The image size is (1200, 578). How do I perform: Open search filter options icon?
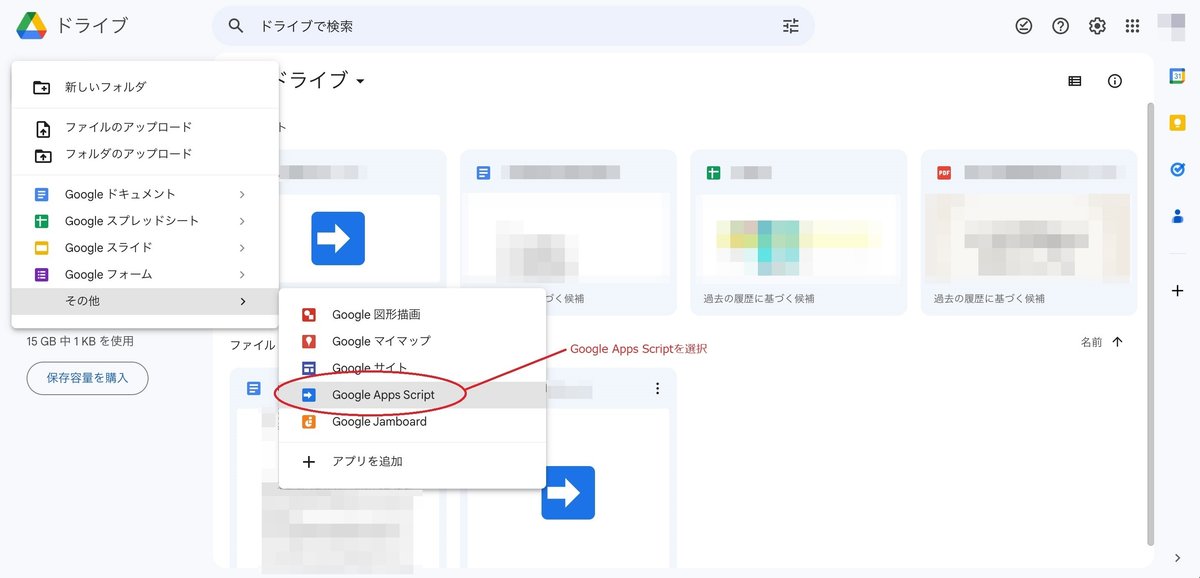tap(791, 26)
